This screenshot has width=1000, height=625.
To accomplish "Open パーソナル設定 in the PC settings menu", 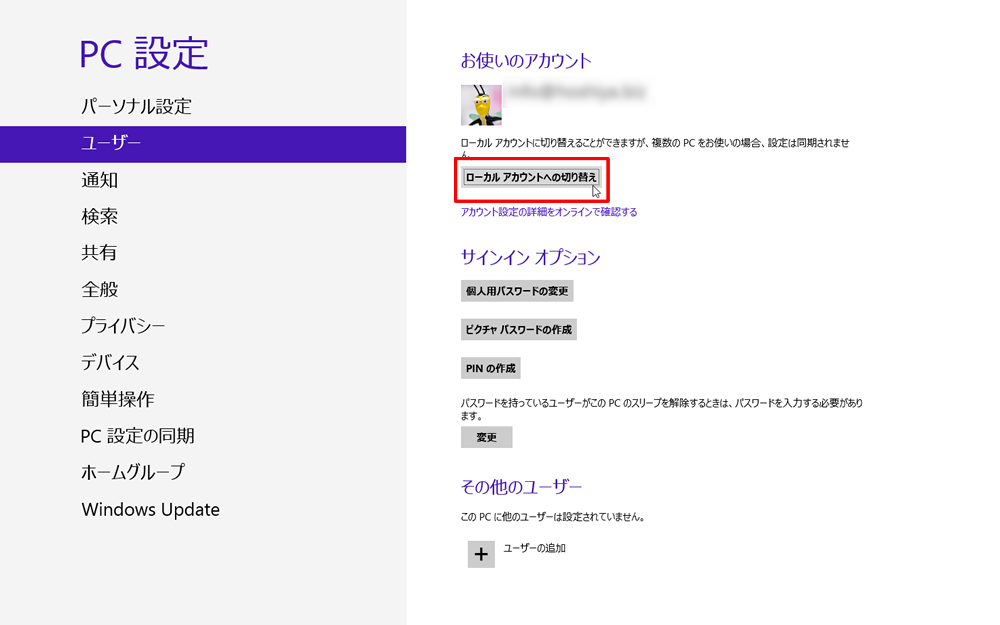I will [x=136, y=106].
